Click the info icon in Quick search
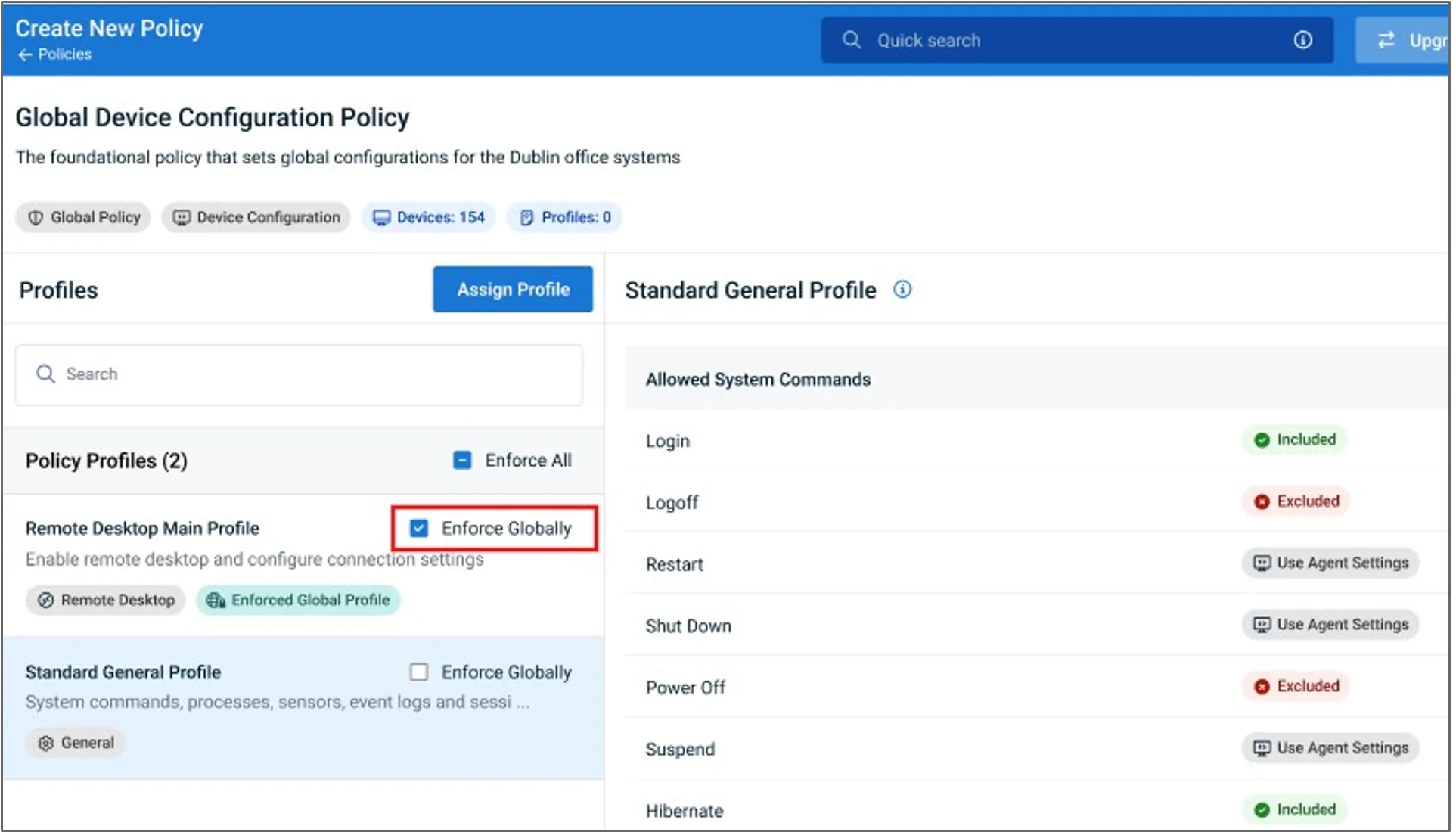 point(1302,40)
